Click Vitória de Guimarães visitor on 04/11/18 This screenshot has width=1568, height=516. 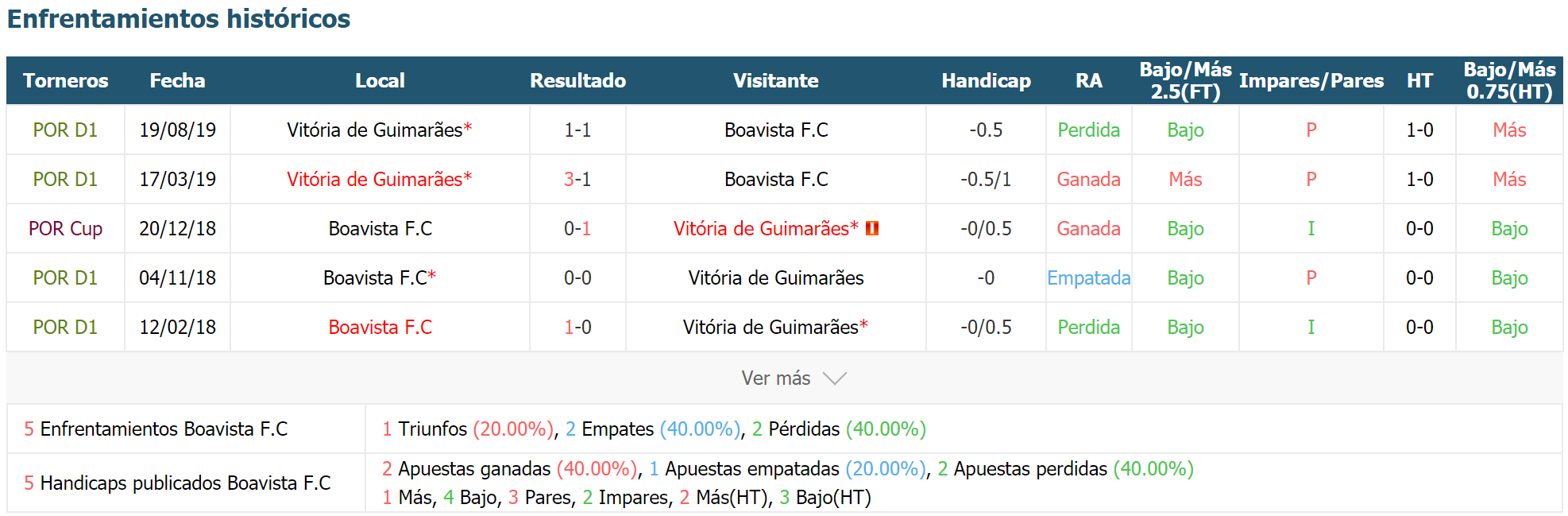tap(776, 278)
